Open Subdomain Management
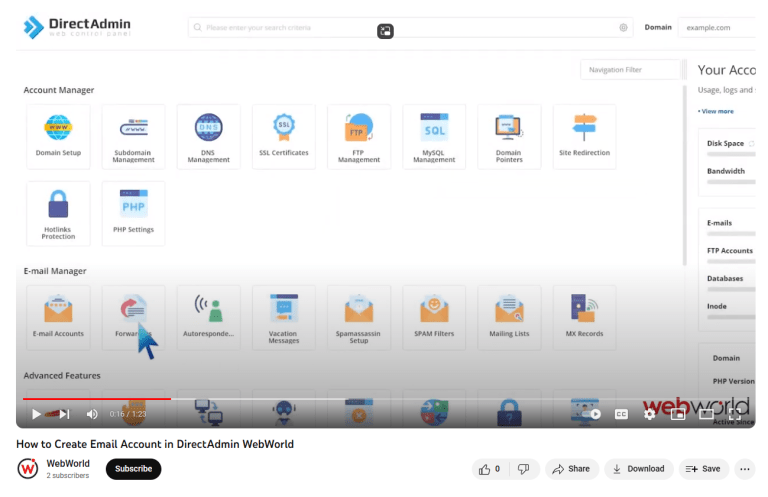The image size is (768, 497). (x=133, y=137)
